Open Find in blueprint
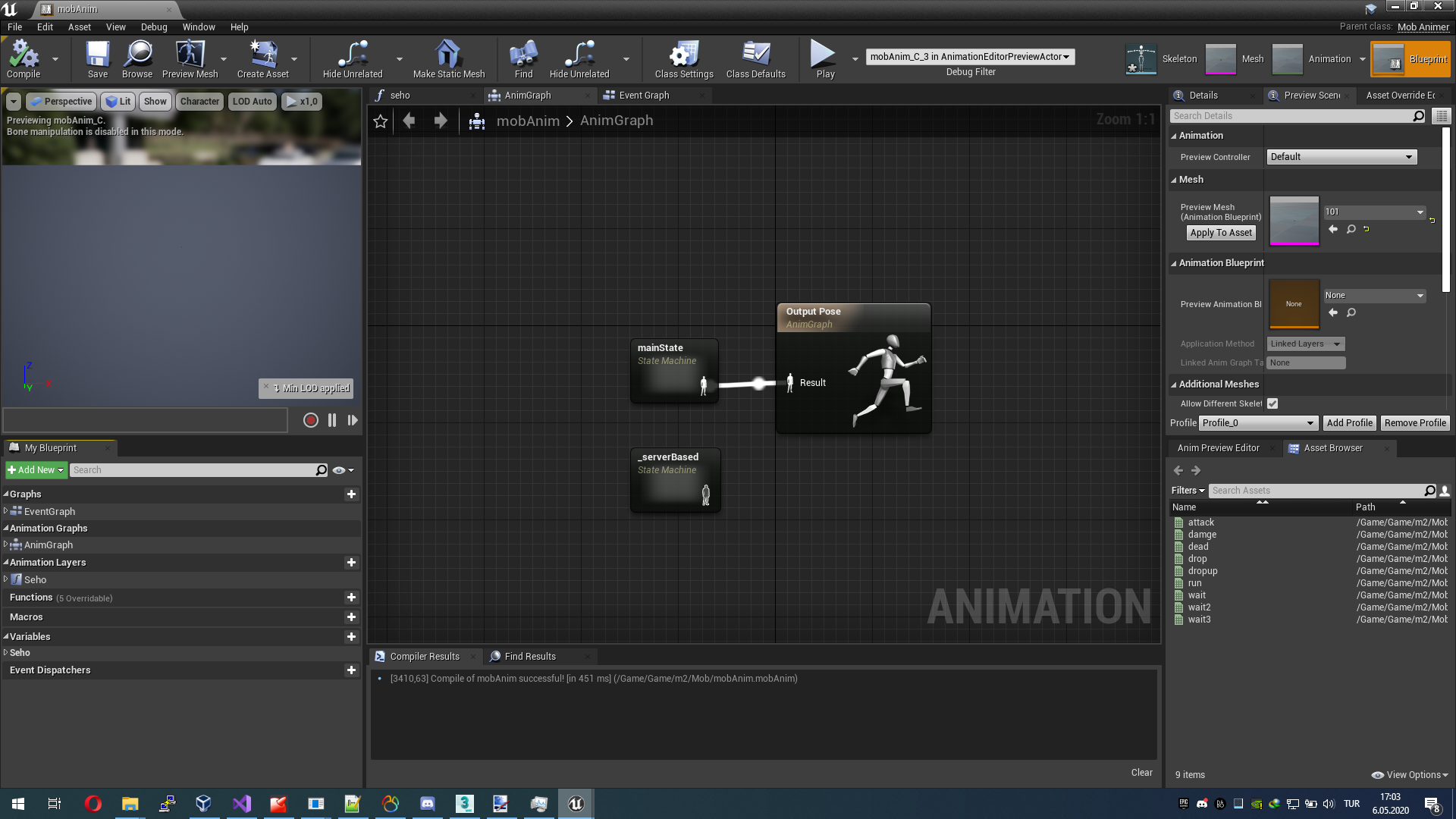The height and width of the screenshot is (819, 1456). point(523,58)
